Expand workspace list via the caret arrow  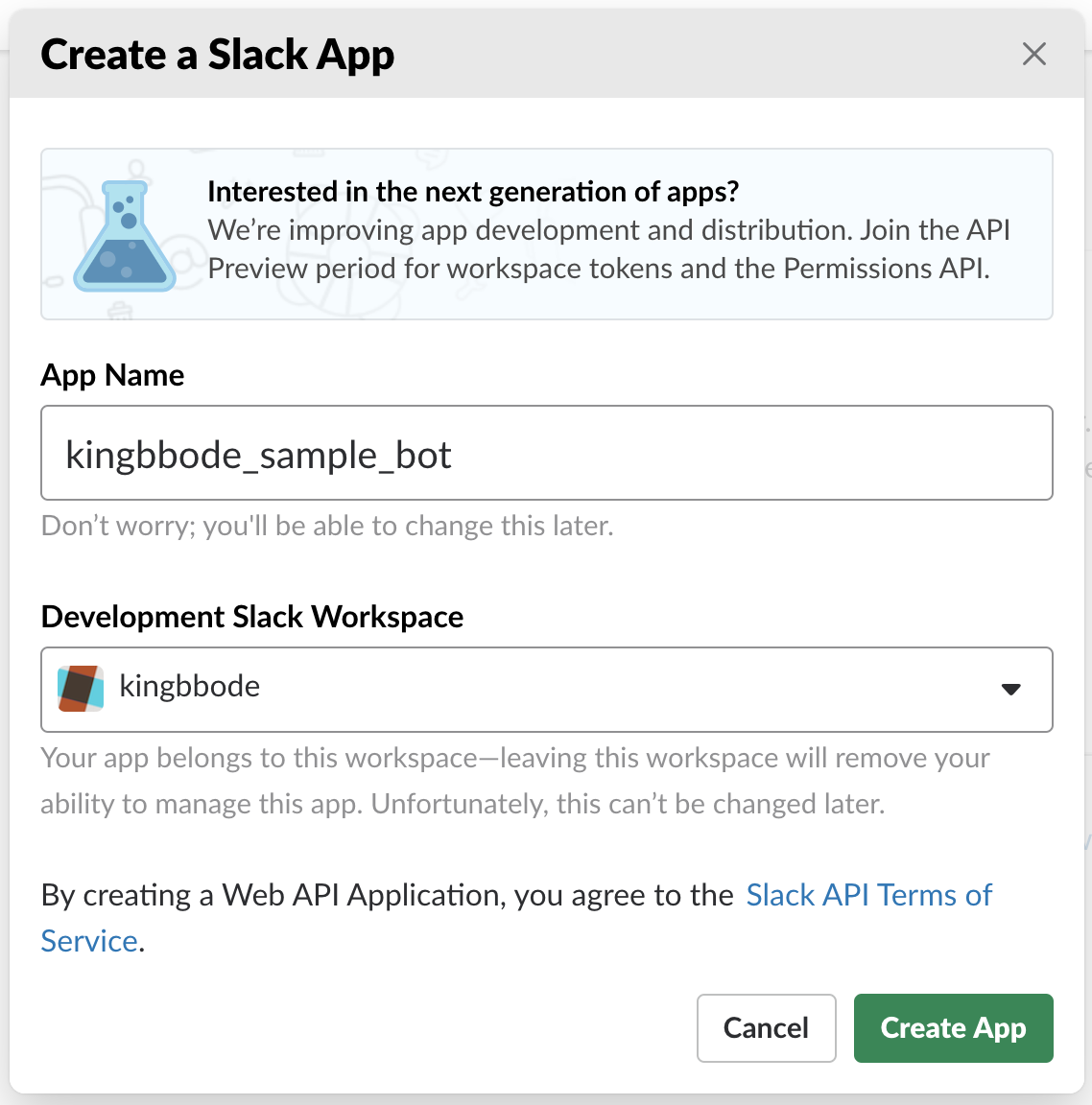(x=1011, y=690)
